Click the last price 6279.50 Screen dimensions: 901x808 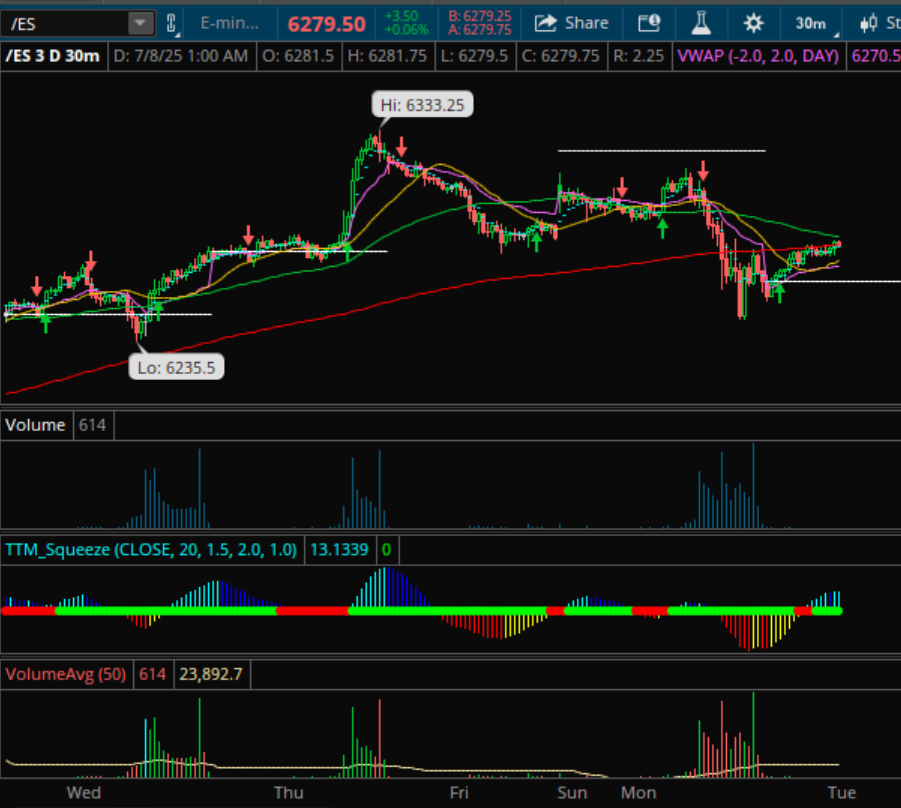(x=326, y=24)
